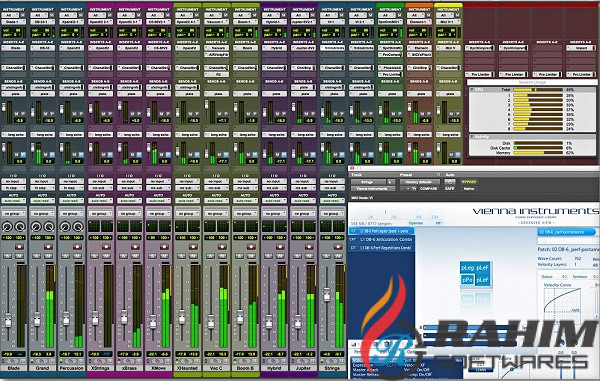Arm record enable on the Percussion track
Screen dimensions: 600x381
77,247
